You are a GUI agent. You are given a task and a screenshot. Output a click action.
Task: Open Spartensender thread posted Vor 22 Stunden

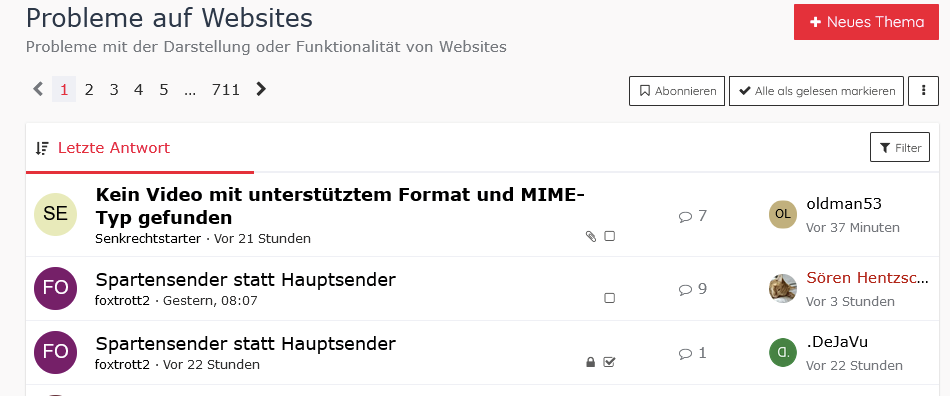pyautogui.click(x=245, y=344)
